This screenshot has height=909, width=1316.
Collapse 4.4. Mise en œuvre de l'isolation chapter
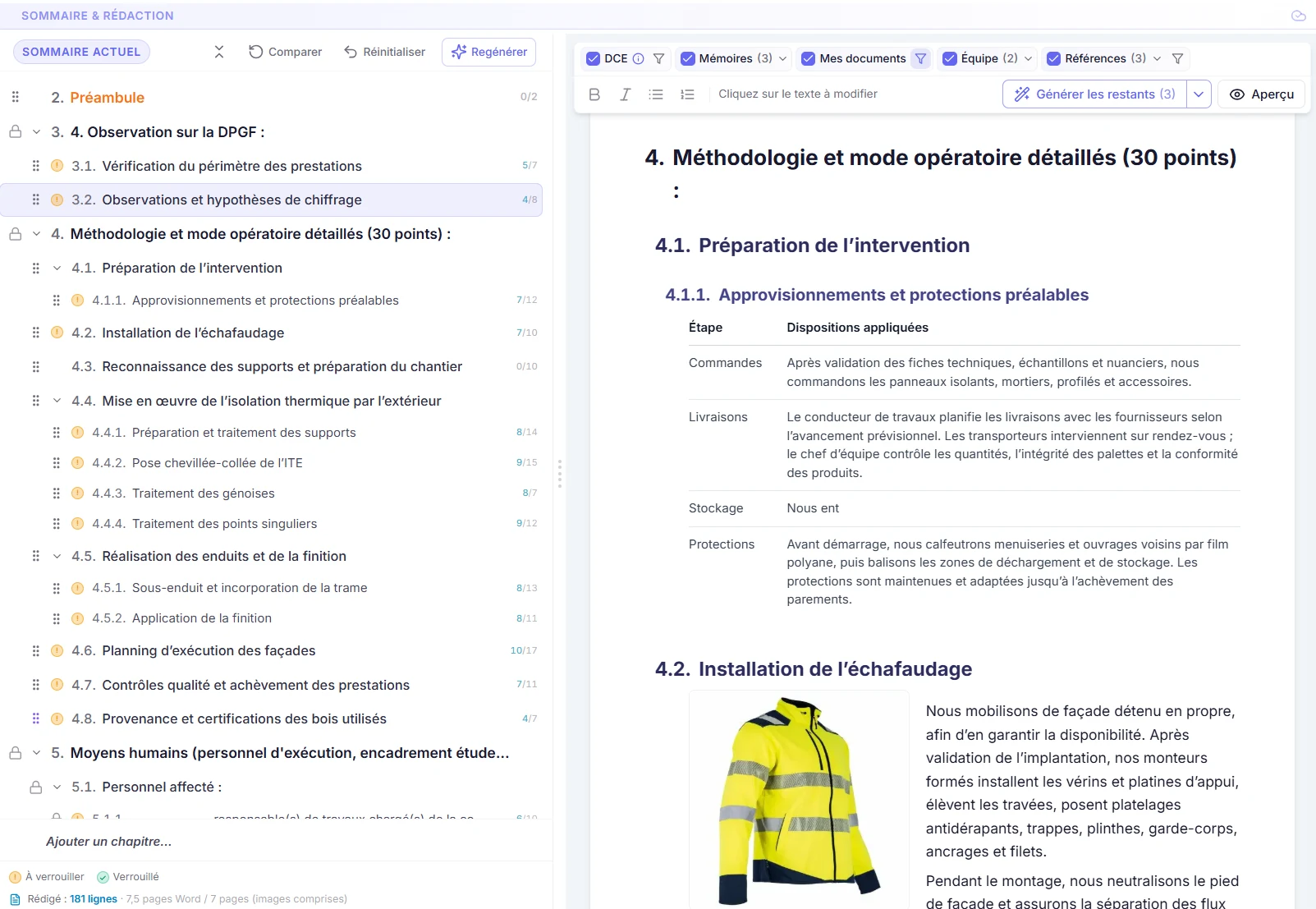tap(57, 401)
